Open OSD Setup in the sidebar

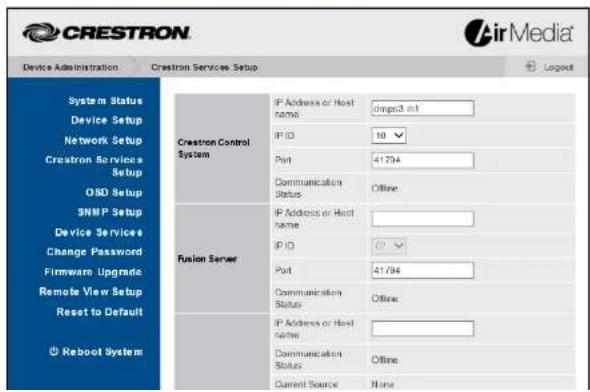click(x=114, y=193)
